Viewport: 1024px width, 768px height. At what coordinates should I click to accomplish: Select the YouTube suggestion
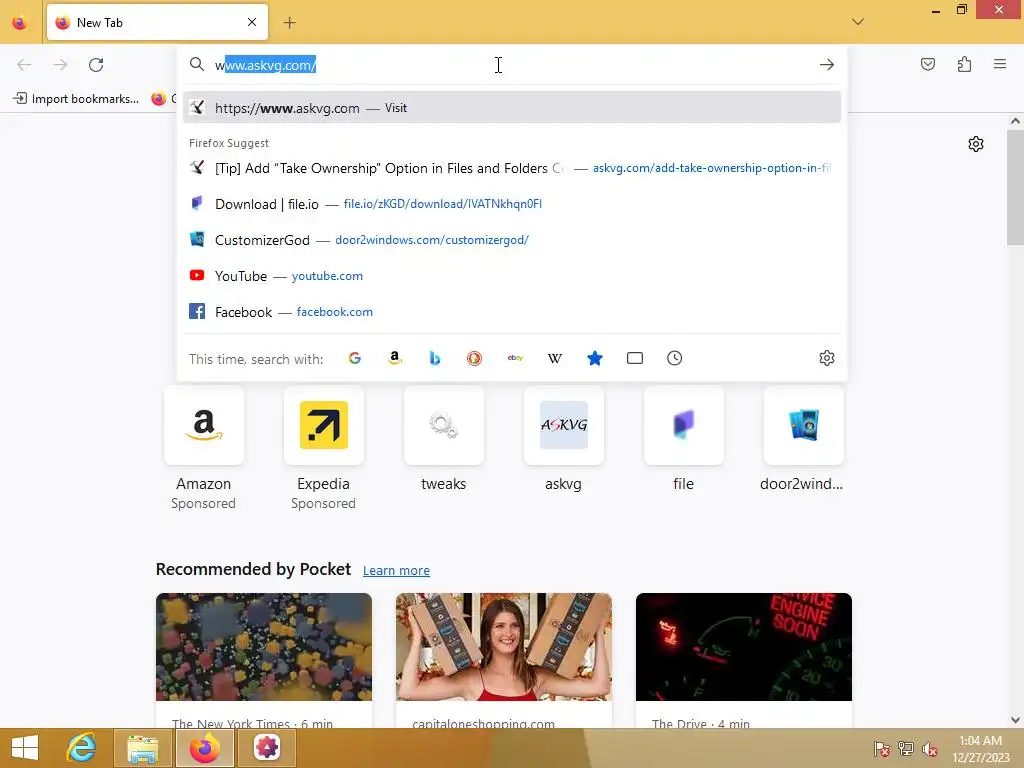pos(512,276)
